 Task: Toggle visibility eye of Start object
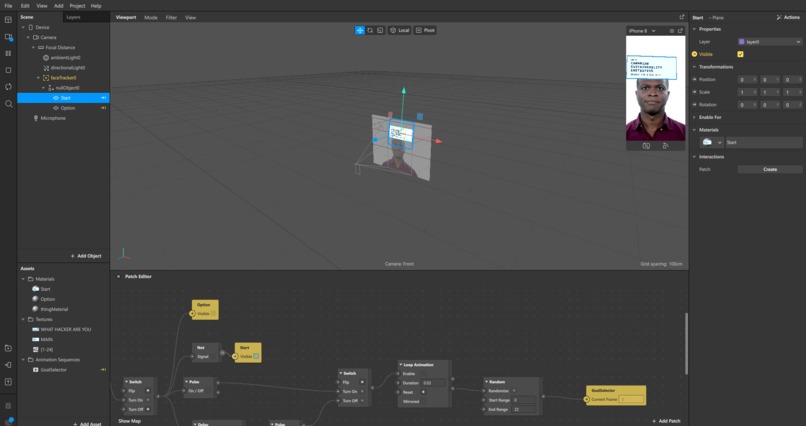pos(56,98)
